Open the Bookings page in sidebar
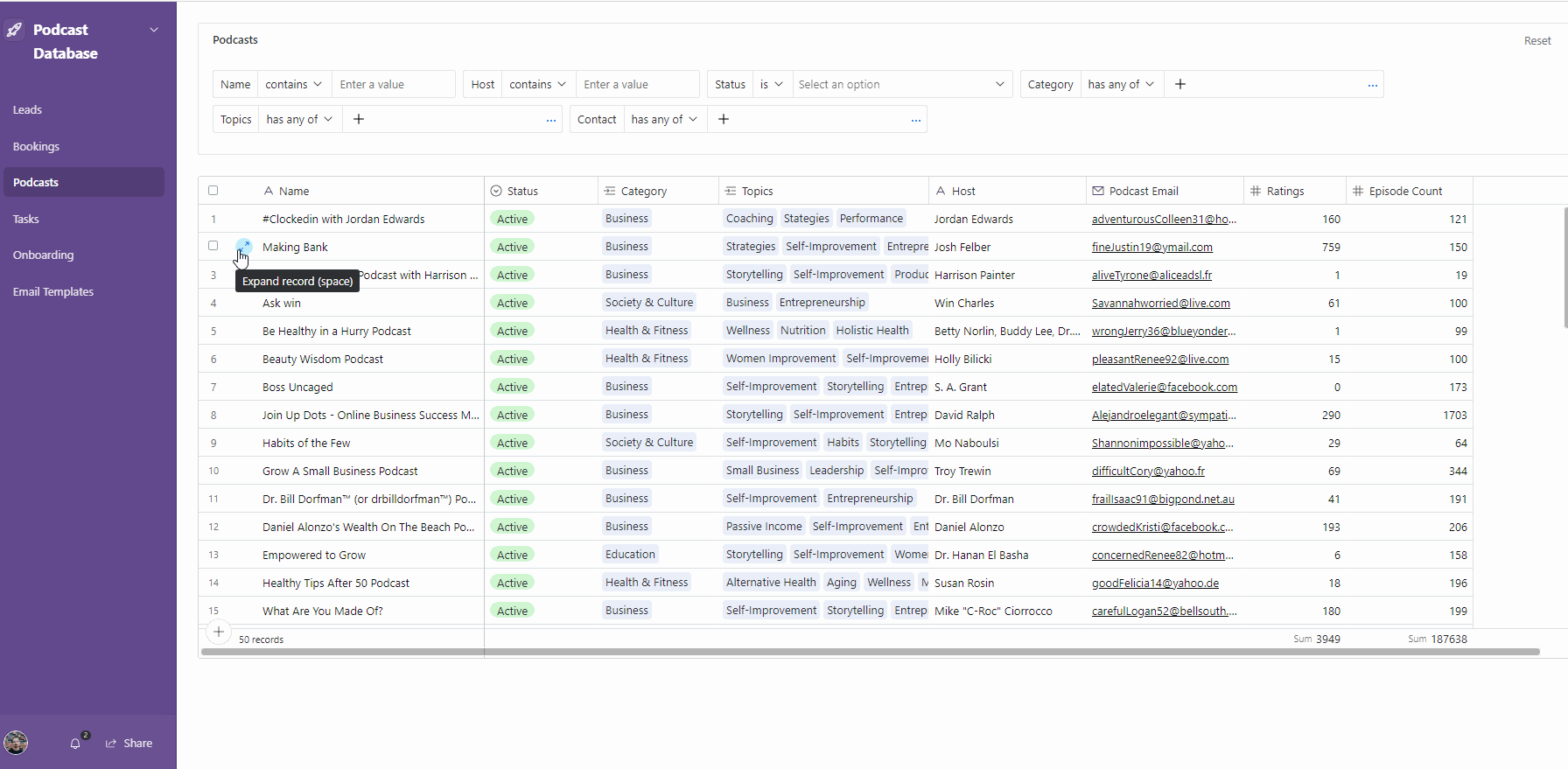This screenshot has height=769, width=1568. pyautogui.click(x=36, y=146)
